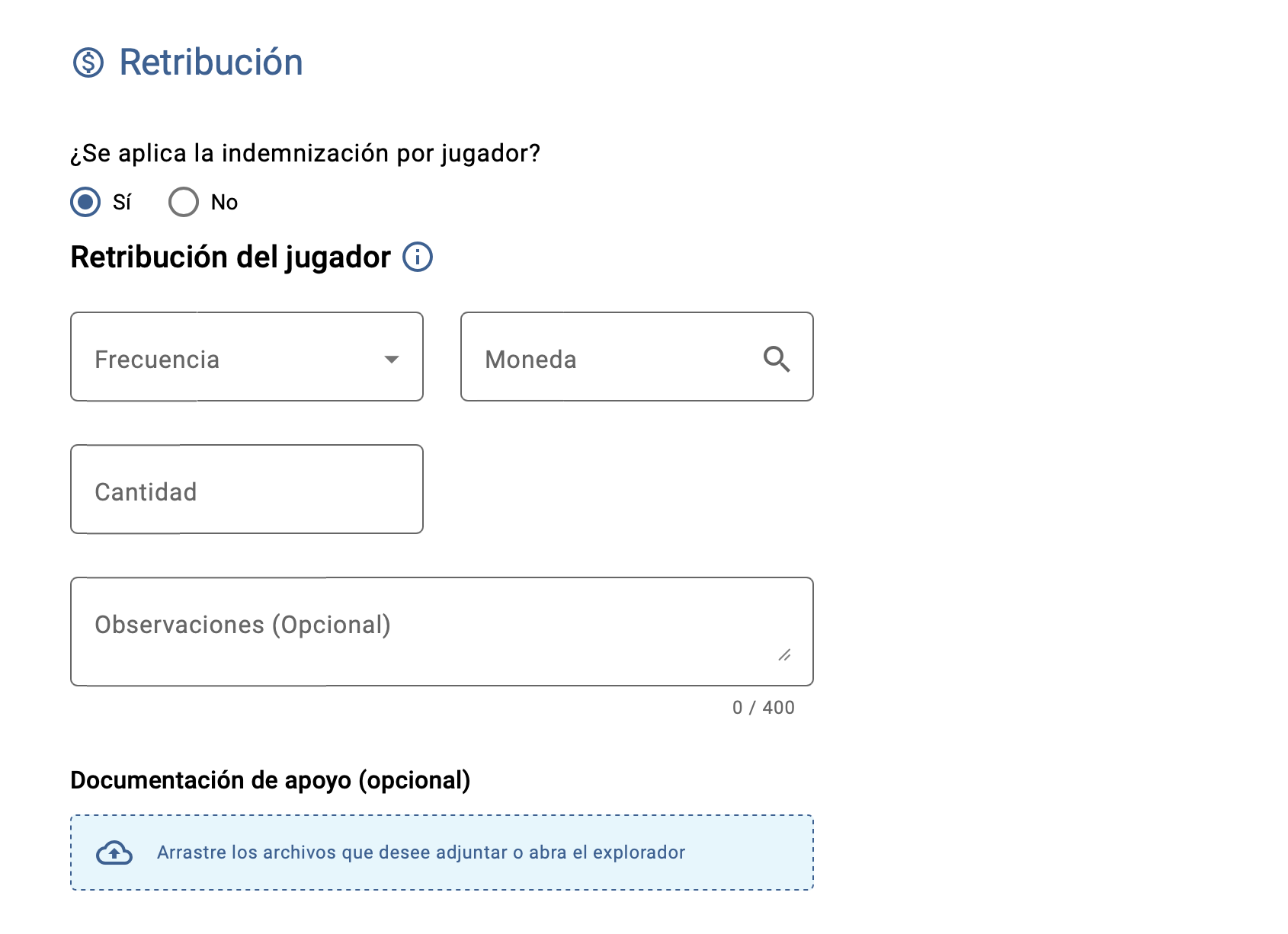Click the cloud upload icon
This screenshot has height=934, width=1288.
[114, 852]
